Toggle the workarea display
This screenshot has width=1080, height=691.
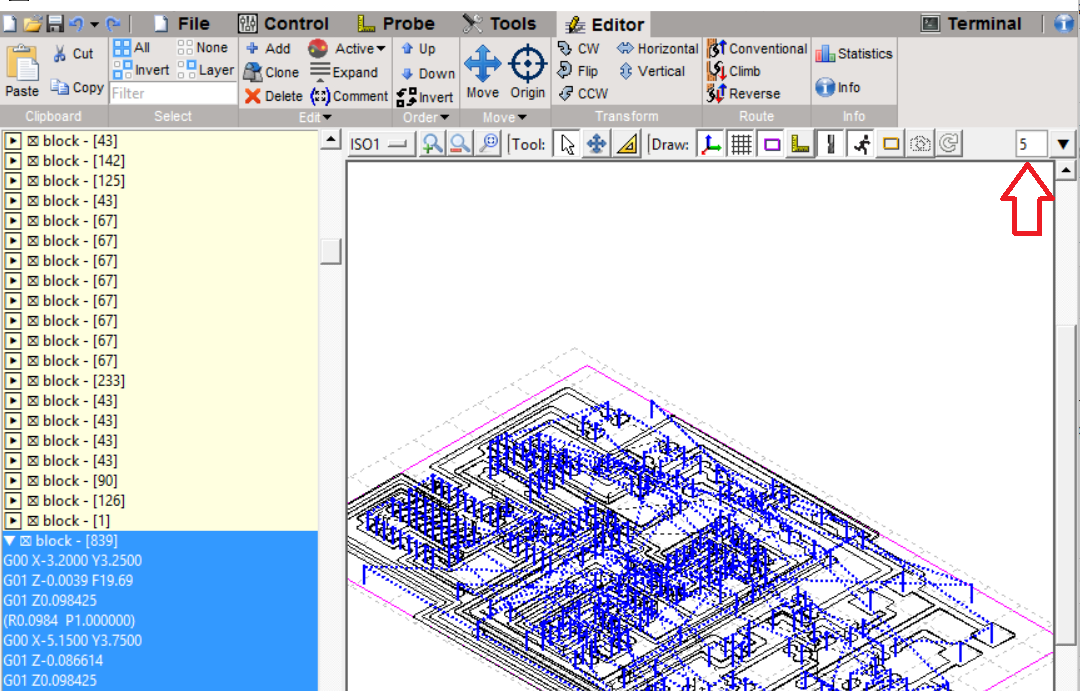[891, 145]
